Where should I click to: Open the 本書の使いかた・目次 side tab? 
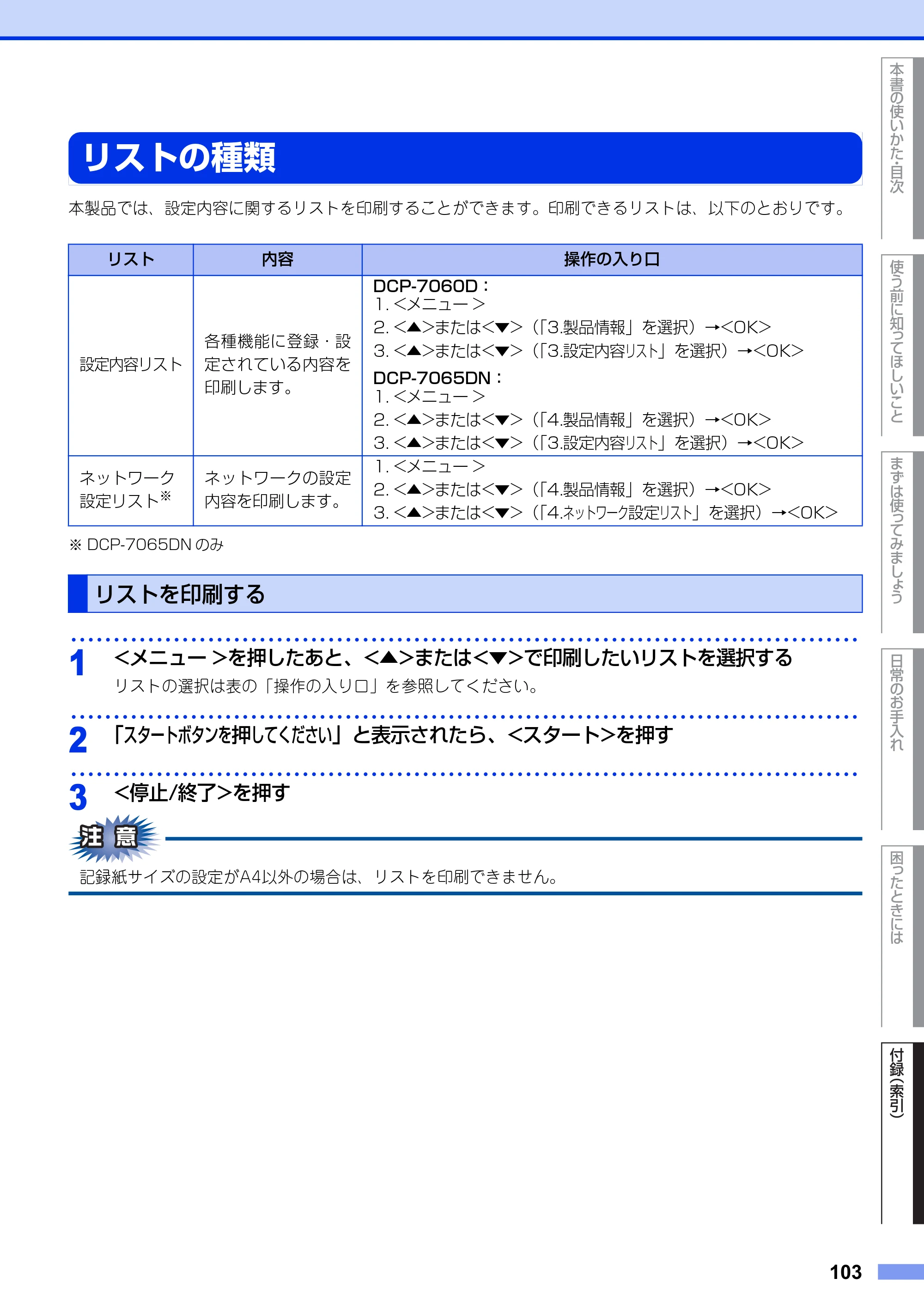[x=902, y=148]
